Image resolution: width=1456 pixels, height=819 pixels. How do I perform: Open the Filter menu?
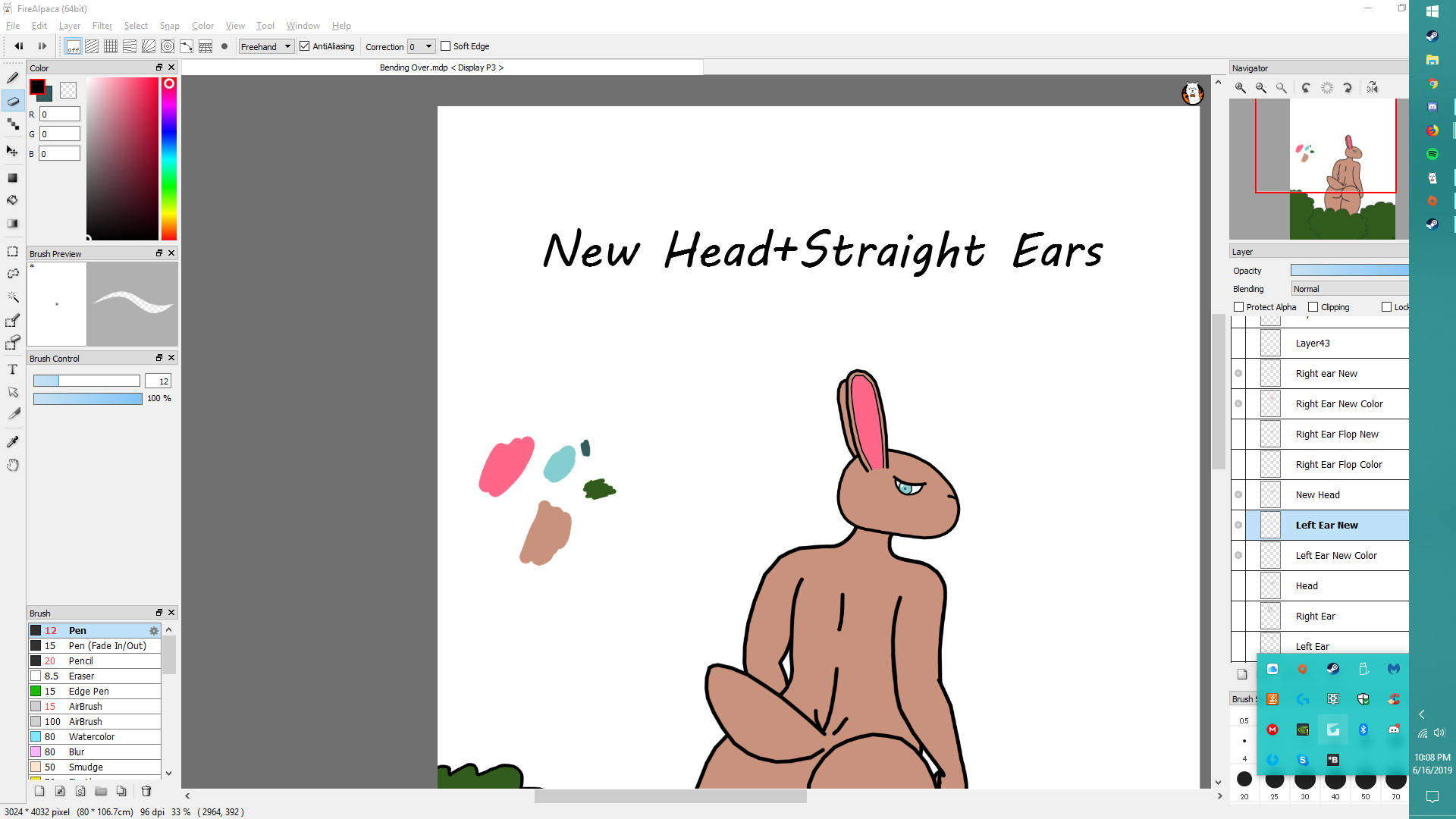pos(102,26)
